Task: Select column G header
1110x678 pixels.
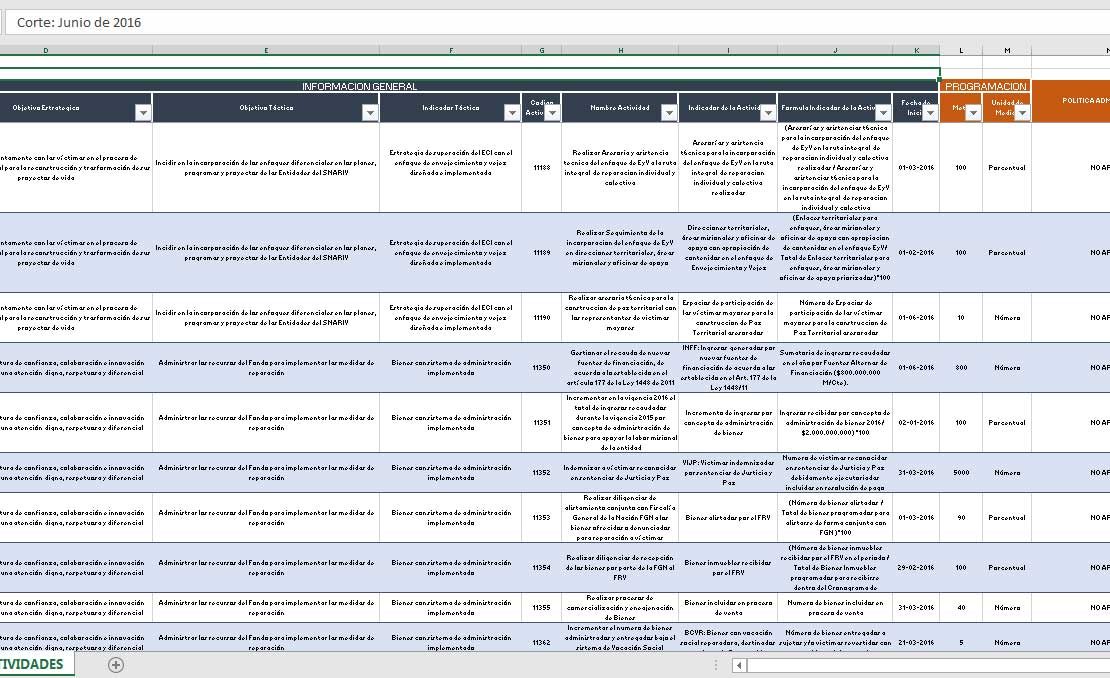Action: point(542,50)
